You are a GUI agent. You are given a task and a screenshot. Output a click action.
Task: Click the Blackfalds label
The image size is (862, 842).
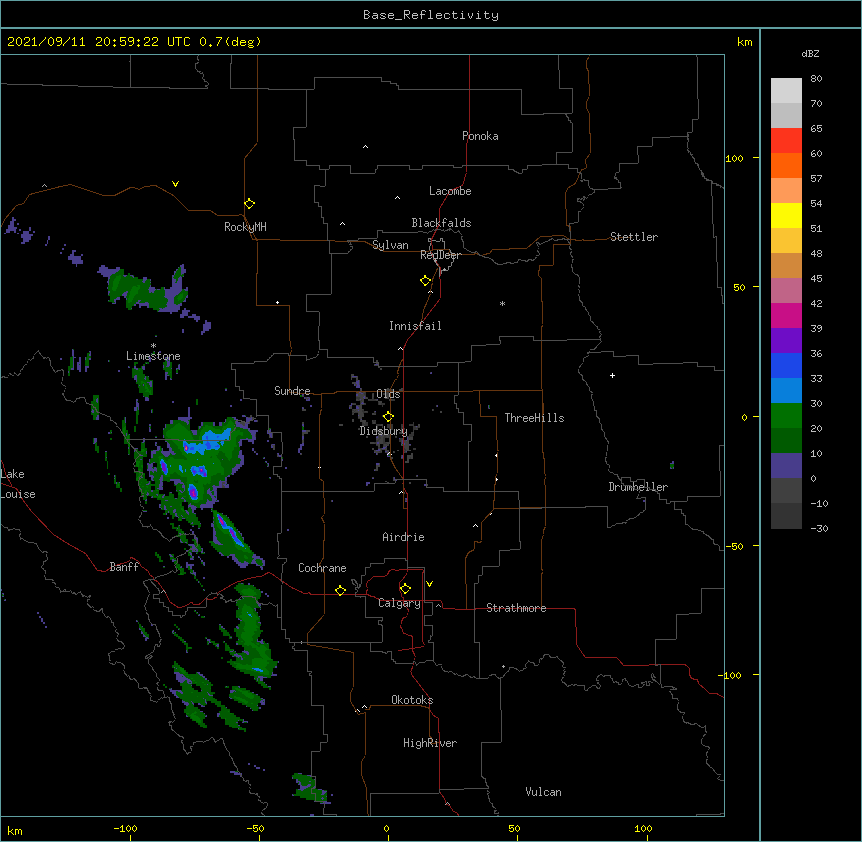441,223
